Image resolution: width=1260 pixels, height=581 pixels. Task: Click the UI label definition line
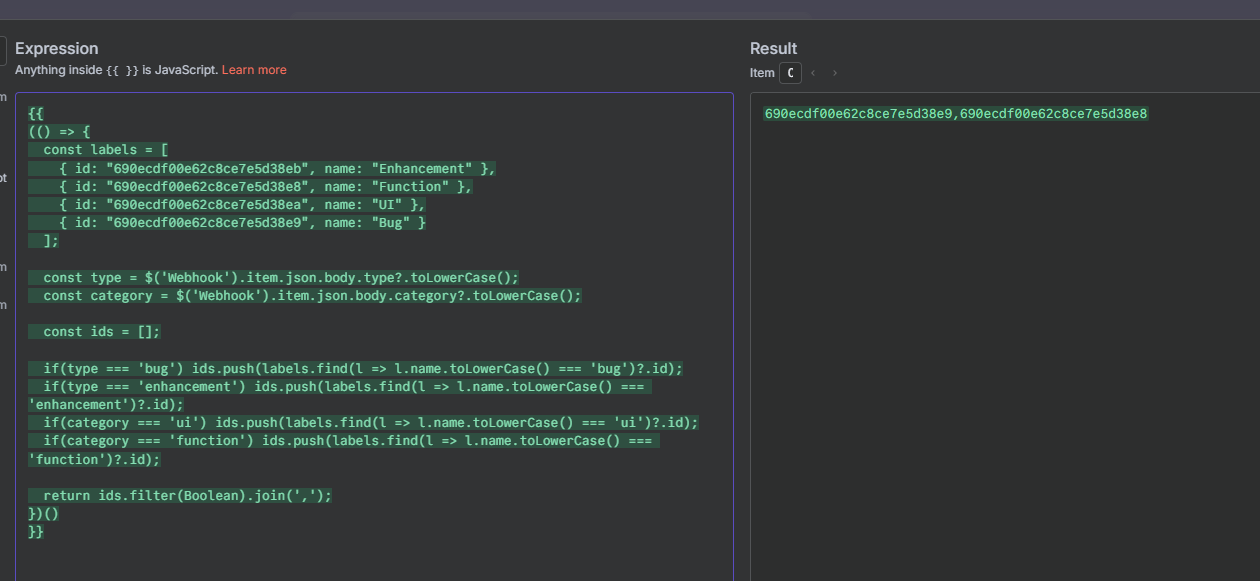point(241,205)
